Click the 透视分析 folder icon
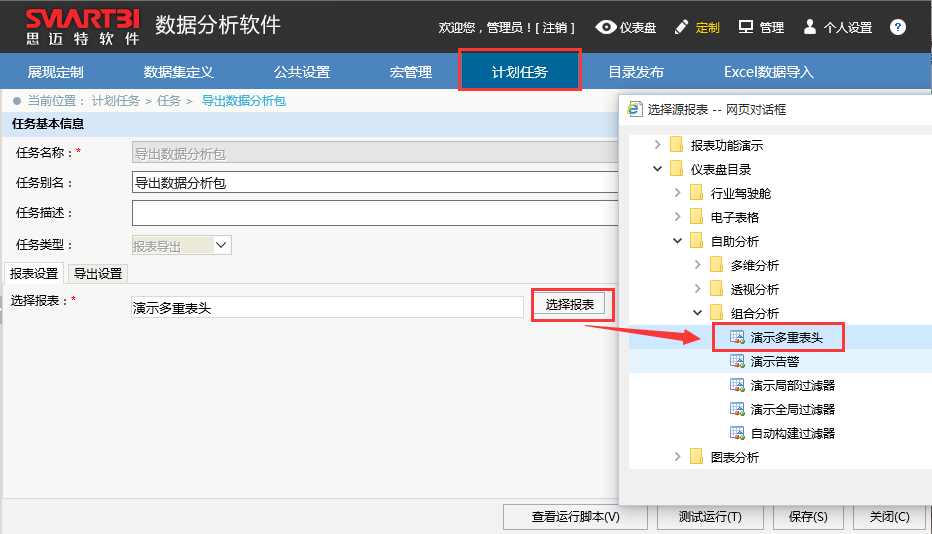This screenshot has height=534, width=932. click(717, 289)
